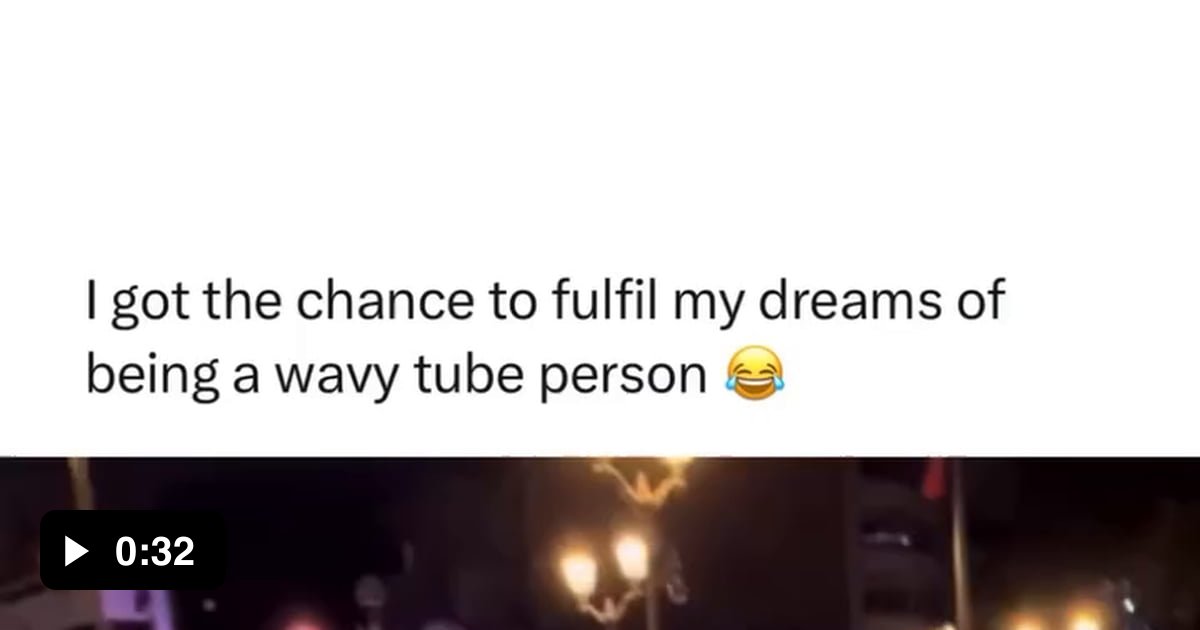
Task: Click the blank white area above the caption
Action: pos(600,130)
